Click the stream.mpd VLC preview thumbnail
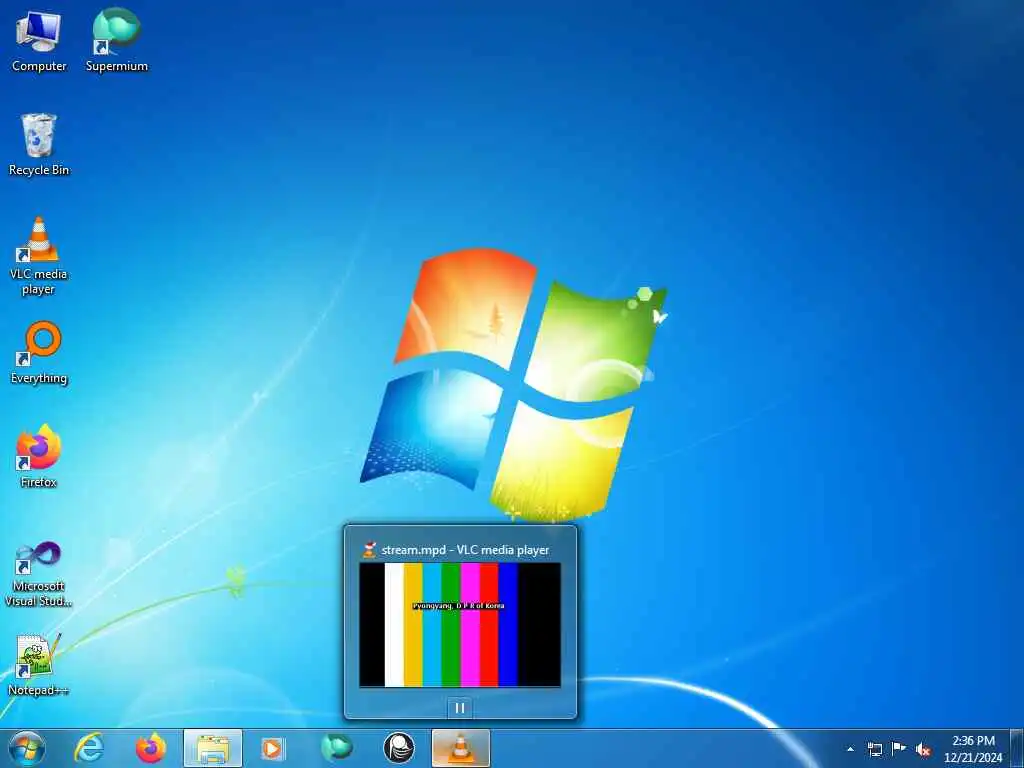 [x=460, y=624]
